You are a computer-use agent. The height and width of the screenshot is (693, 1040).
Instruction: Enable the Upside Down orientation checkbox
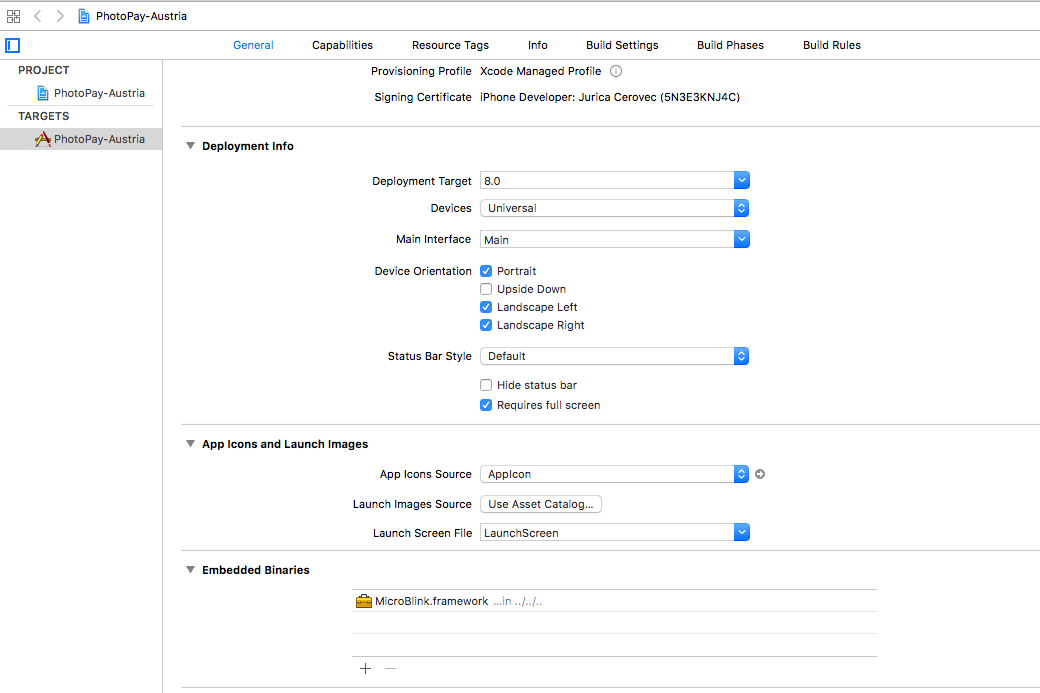[486, 289]
